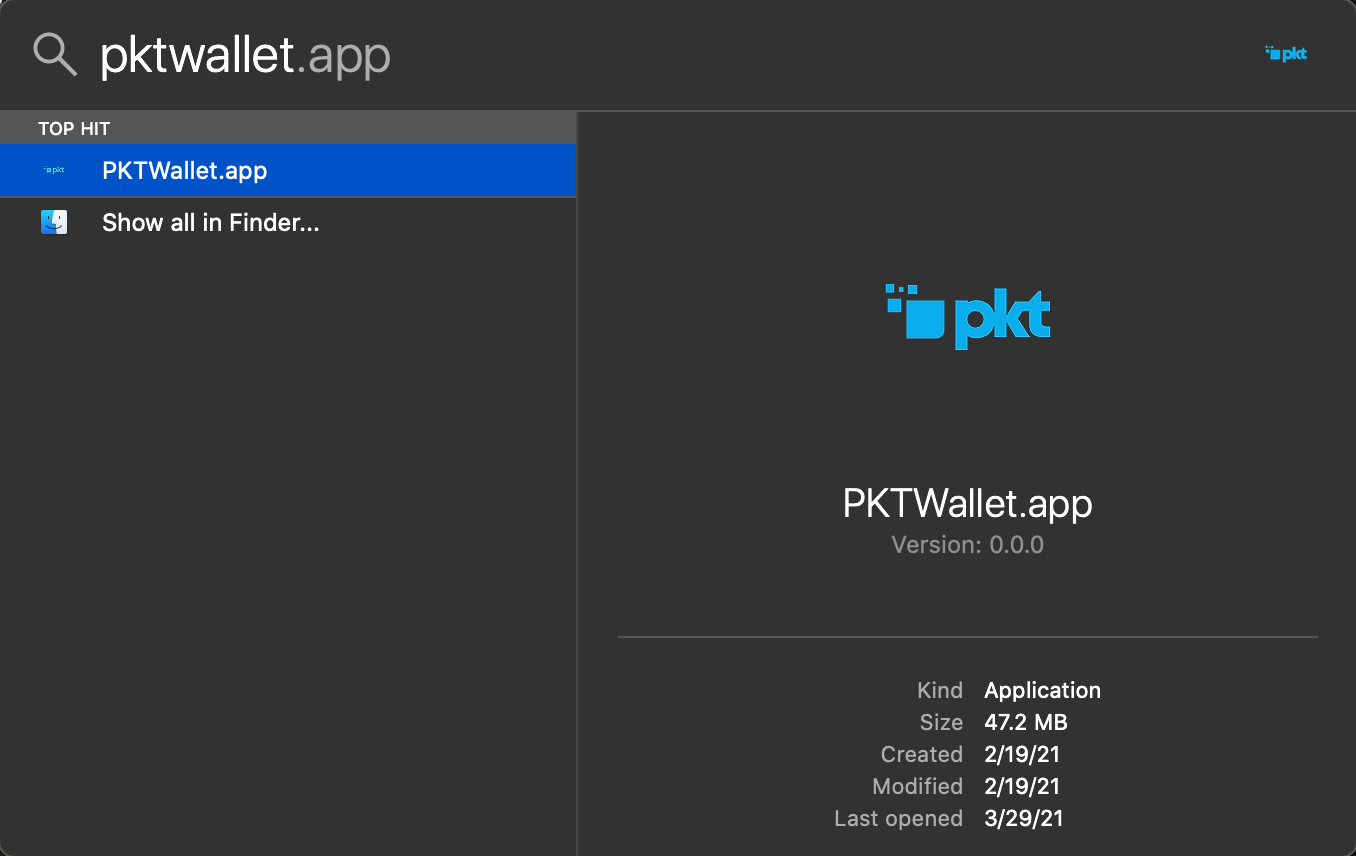
Task: Click the pkt wordmark in the preview
Action: coord(1005,318)
